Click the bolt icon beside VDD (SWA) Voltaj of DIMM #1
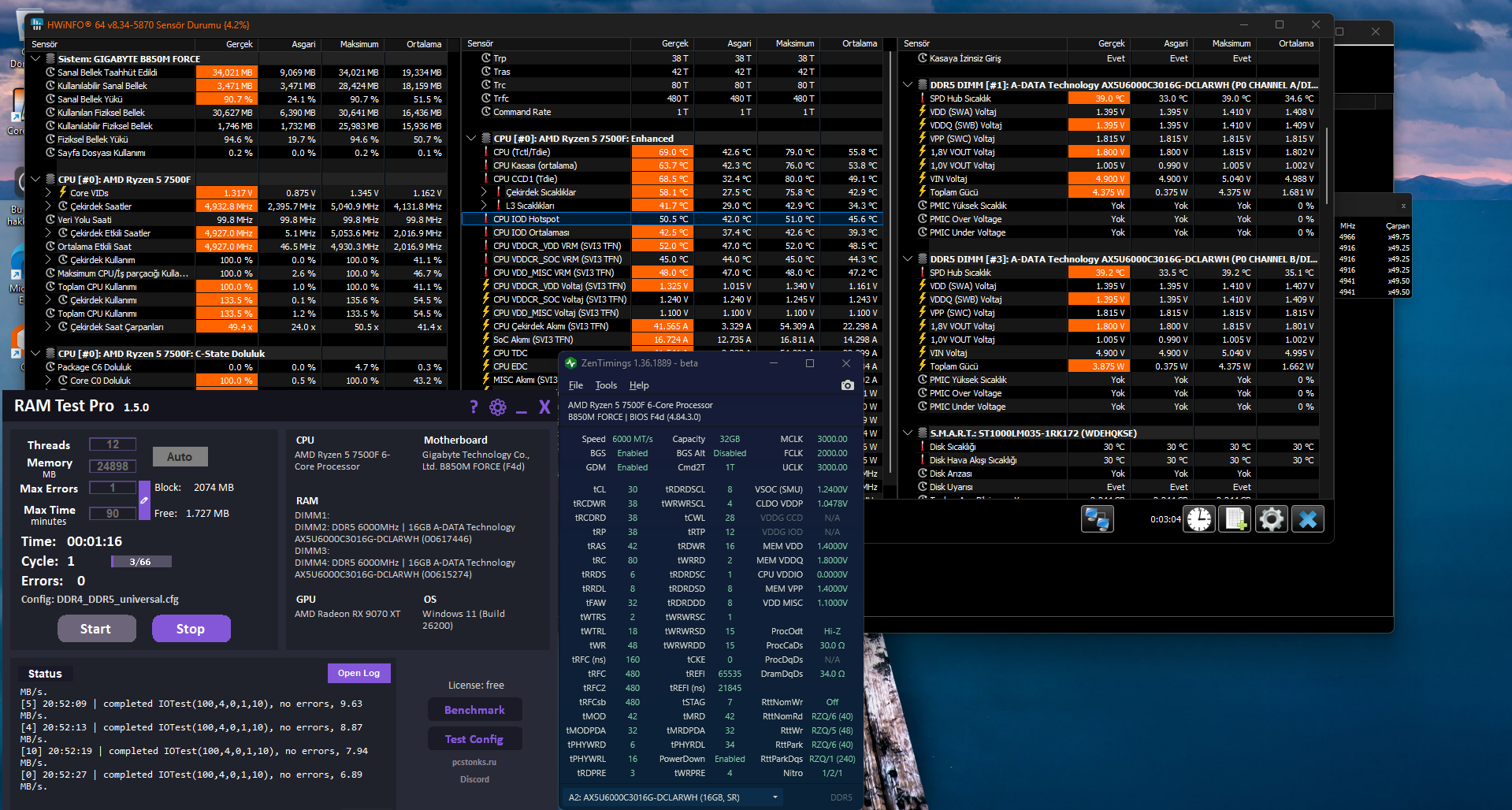The height and width of the screenshot is (810, 1512). pos(922,112)
